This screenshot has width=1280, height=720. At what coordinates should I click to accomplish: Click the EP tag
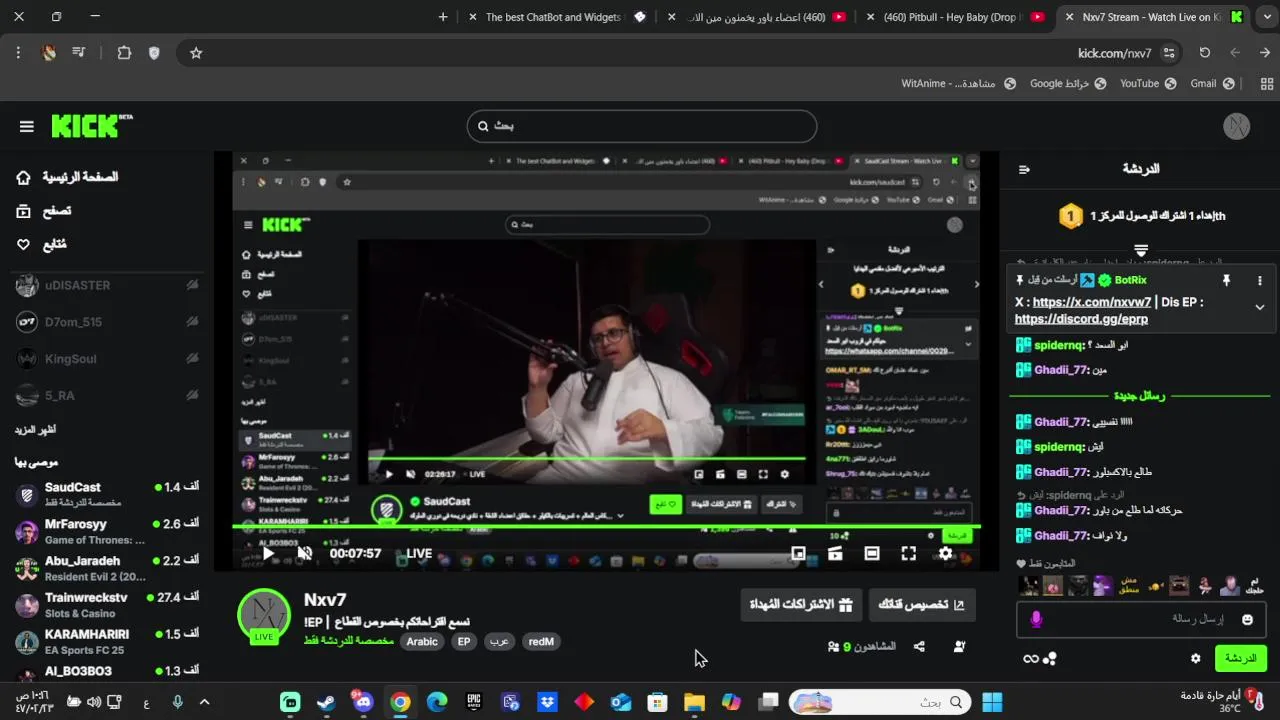tap(464, 642)
